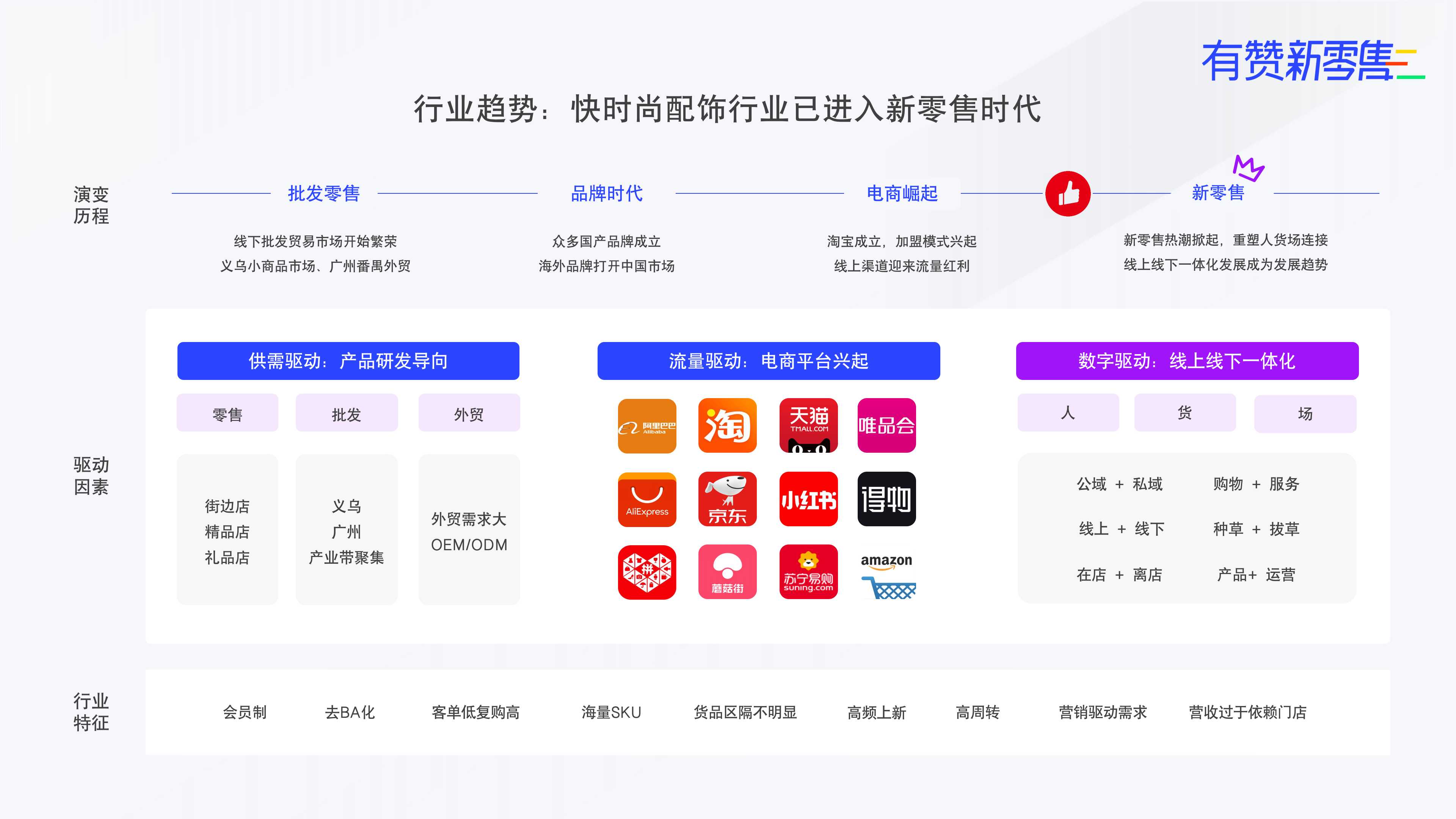
Task: Select the 数字驱动：线上线下一体化 banner
Action: (x=1187, y=361)
